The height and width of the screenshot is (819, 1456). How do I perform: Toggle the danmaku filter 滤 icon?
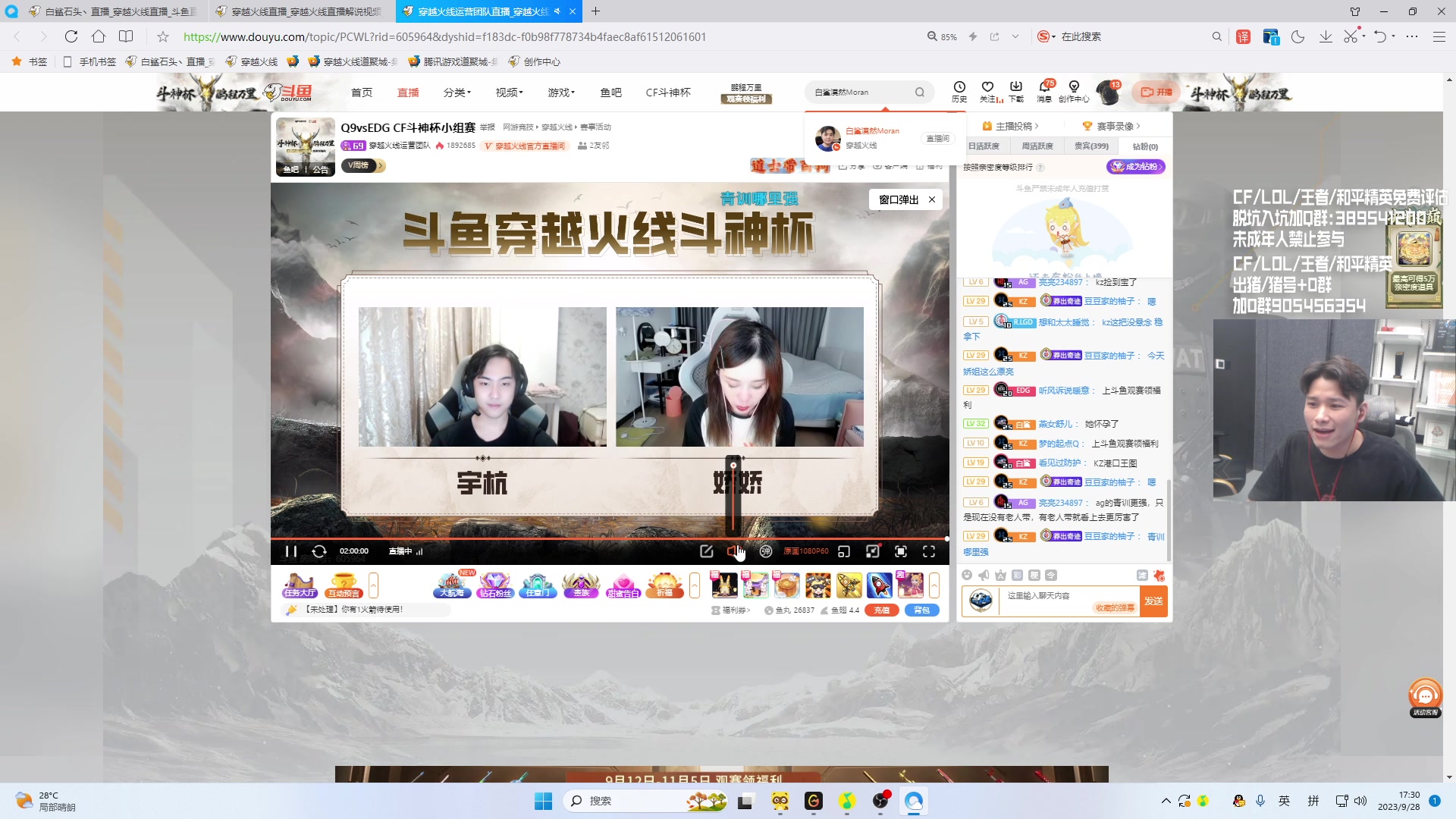[1142, 575]
